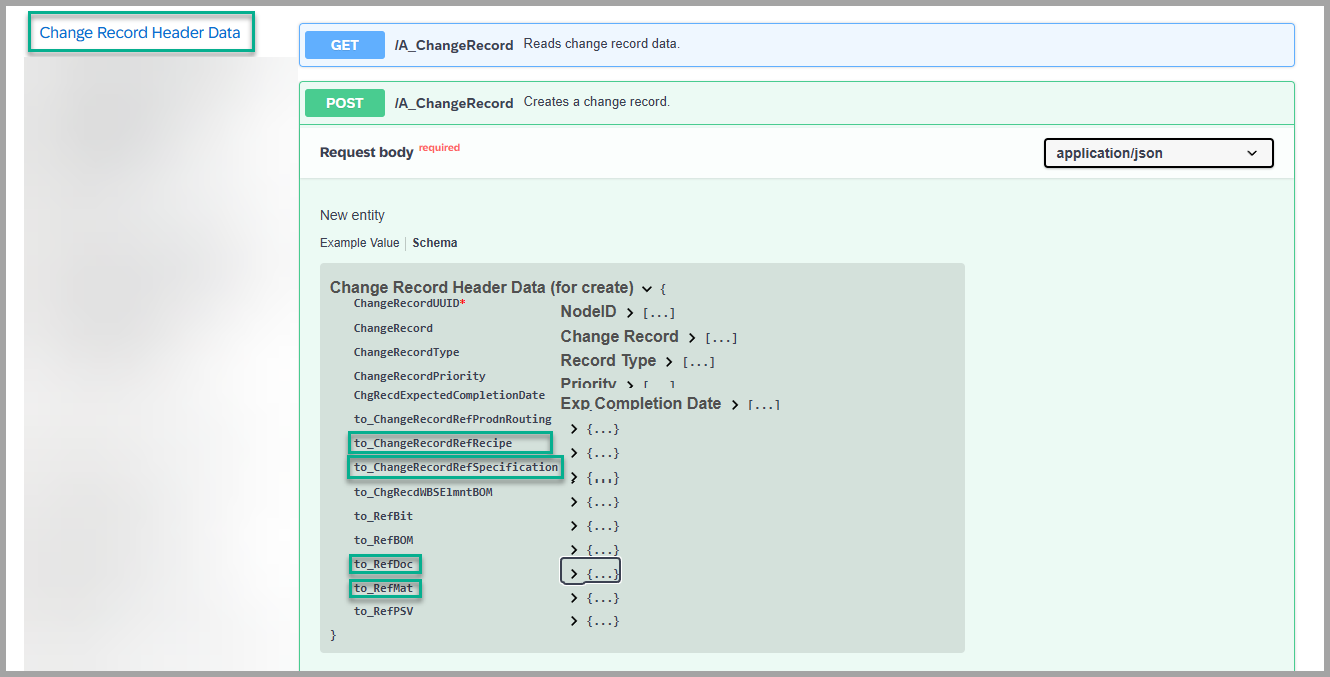1330x677 pixels.
Task: Expand the NodeID property chevron
Action: pyautogui.click(x=630, y=313)
